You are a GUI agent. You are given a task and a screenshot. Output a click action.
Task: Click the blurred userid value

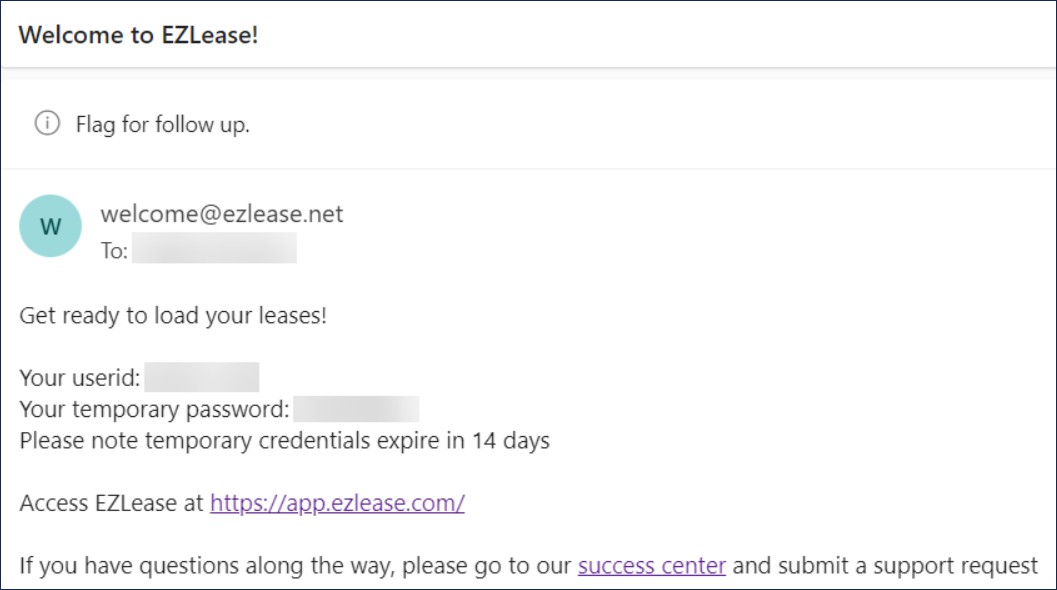202,377
